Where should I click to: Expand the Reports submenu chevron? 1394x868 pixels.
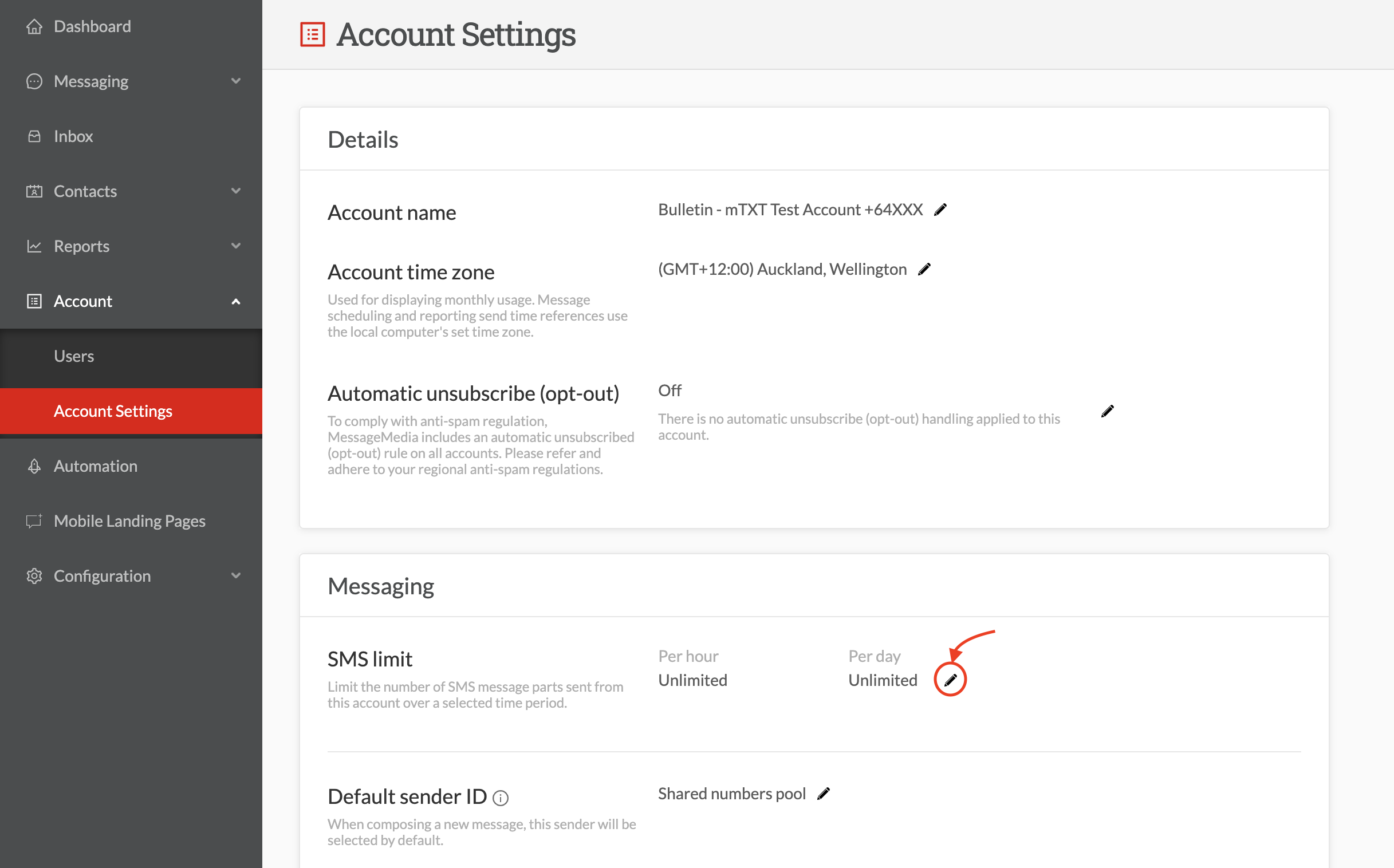click(x=235, y=246)
